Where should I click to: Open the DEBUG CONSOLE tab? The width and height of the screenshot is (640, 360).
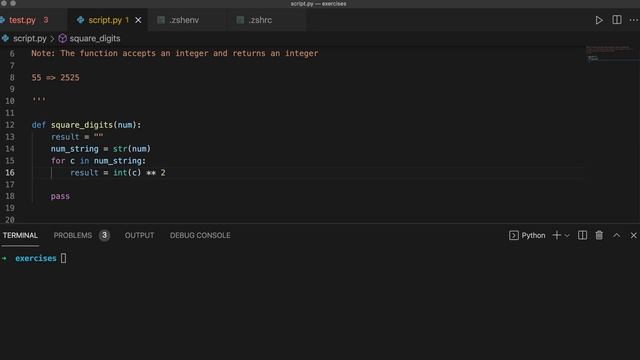coord(200,236)
